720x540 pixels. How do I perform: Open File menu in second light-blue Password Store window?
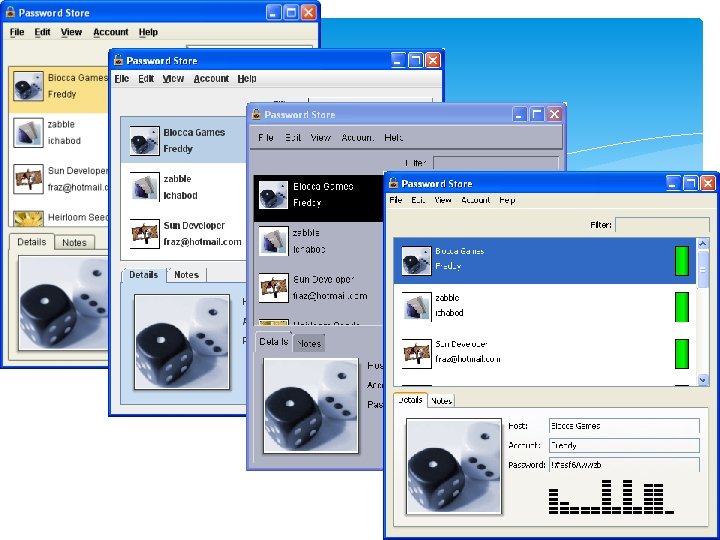coord(122,79)
